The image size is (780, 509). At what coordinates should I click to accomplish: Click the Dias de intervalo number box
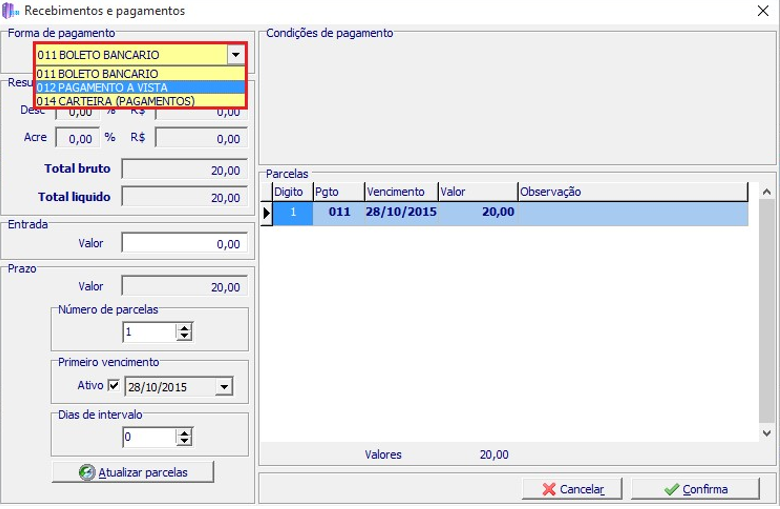(149, 437)
